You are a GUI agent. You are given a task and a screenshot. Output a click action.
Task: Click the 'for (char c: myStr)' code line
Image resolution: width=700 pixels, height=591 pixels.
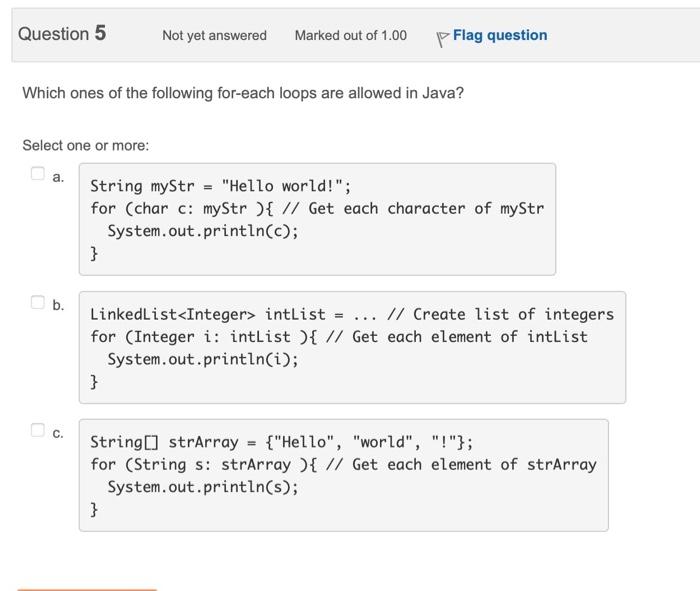tap(317, 208)
